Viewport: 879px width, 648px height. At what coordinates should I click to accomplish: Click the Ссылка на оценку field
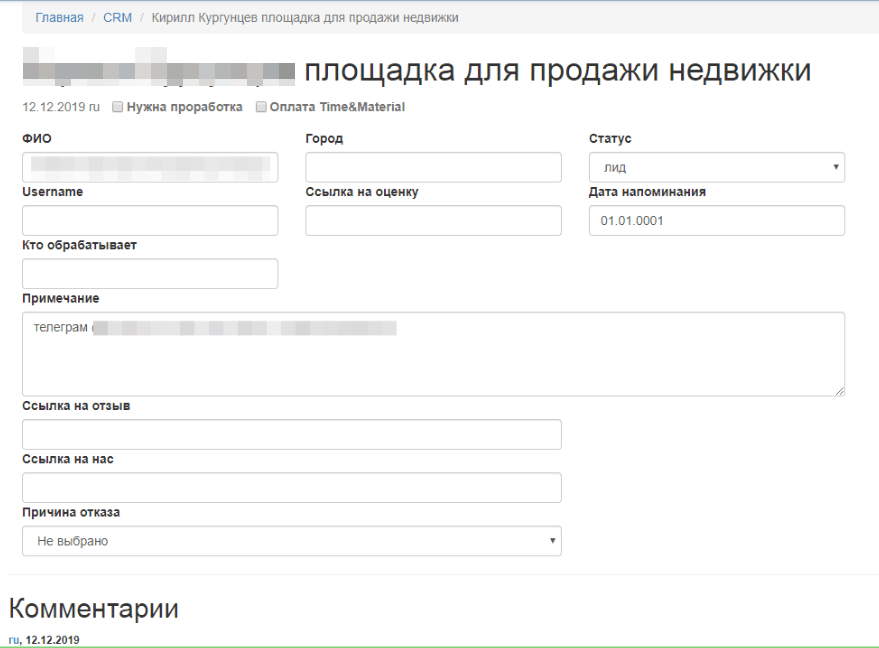(433, 221)
